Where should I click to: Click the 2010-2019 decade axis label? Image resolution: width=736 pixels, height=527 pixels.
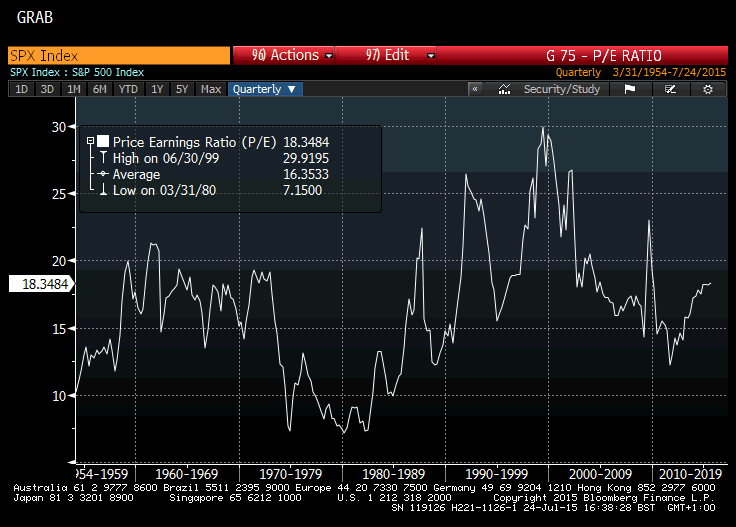tap(690, 474)
